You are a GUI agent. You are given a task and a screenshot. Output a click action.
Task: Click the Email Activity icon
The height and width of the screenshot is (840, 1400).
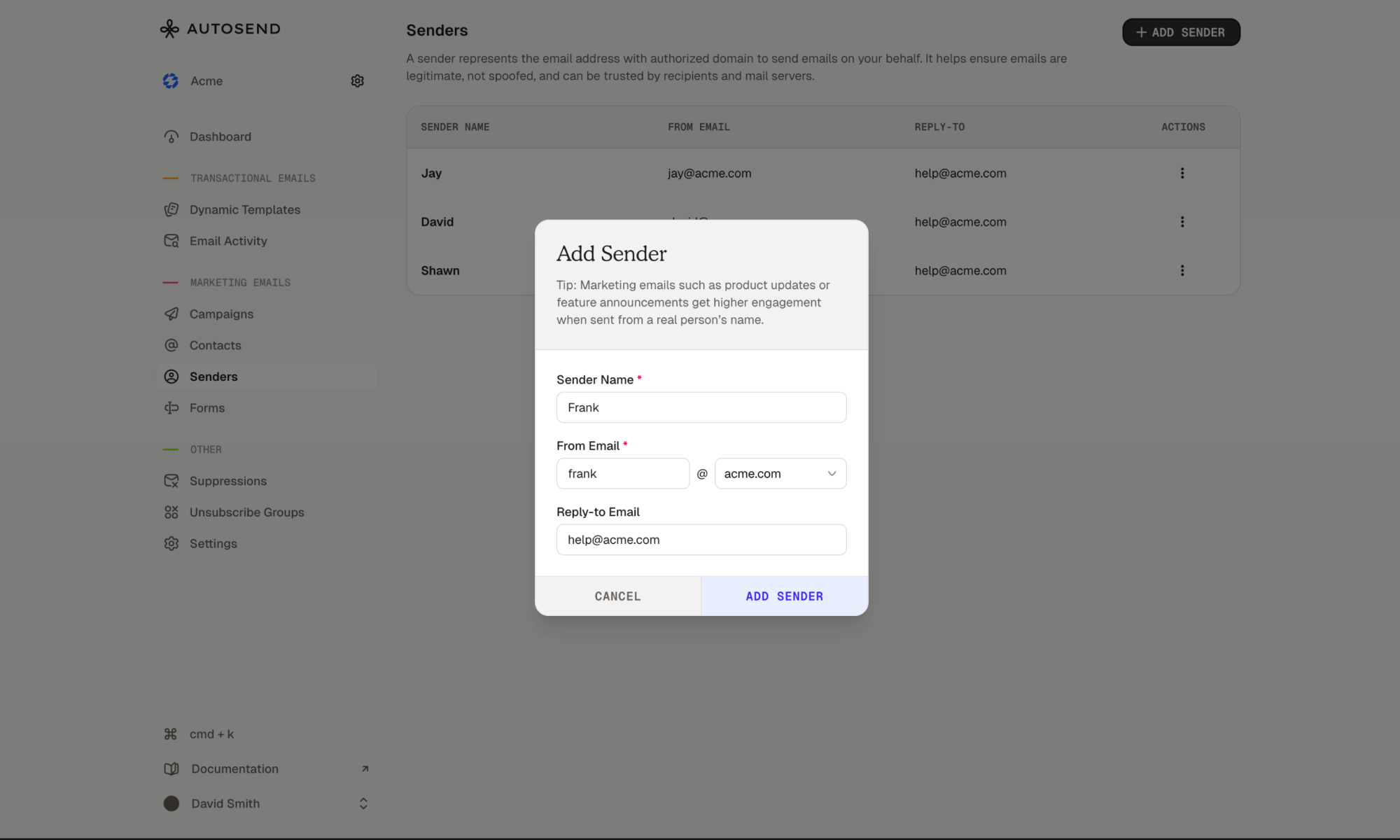coord(171,241)
